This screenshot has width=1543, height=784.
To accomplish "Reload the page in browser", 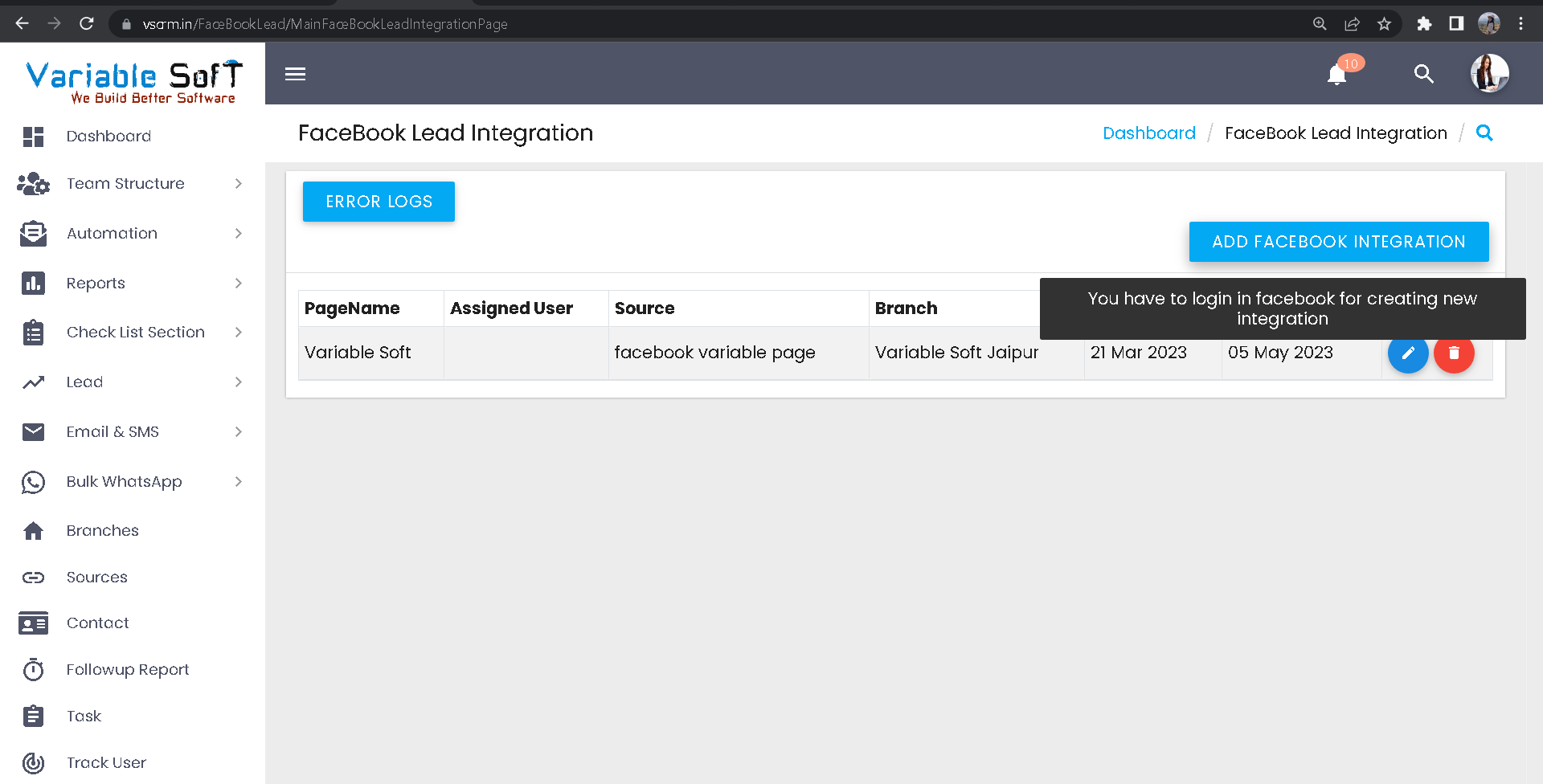I will click(x=87, y=24).
